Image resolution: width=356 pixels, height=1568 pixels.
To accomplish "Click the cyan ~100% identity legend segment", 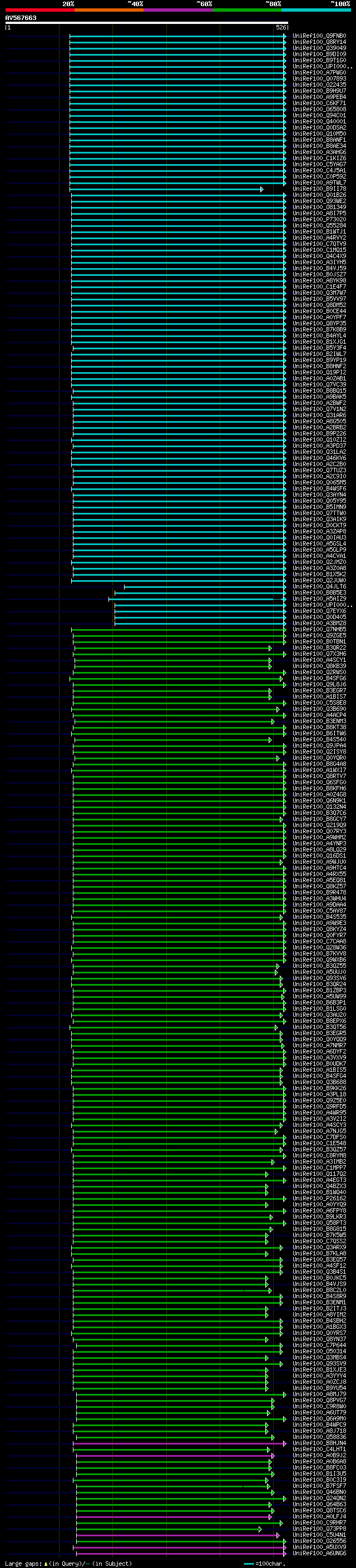I will pos(316,10).
